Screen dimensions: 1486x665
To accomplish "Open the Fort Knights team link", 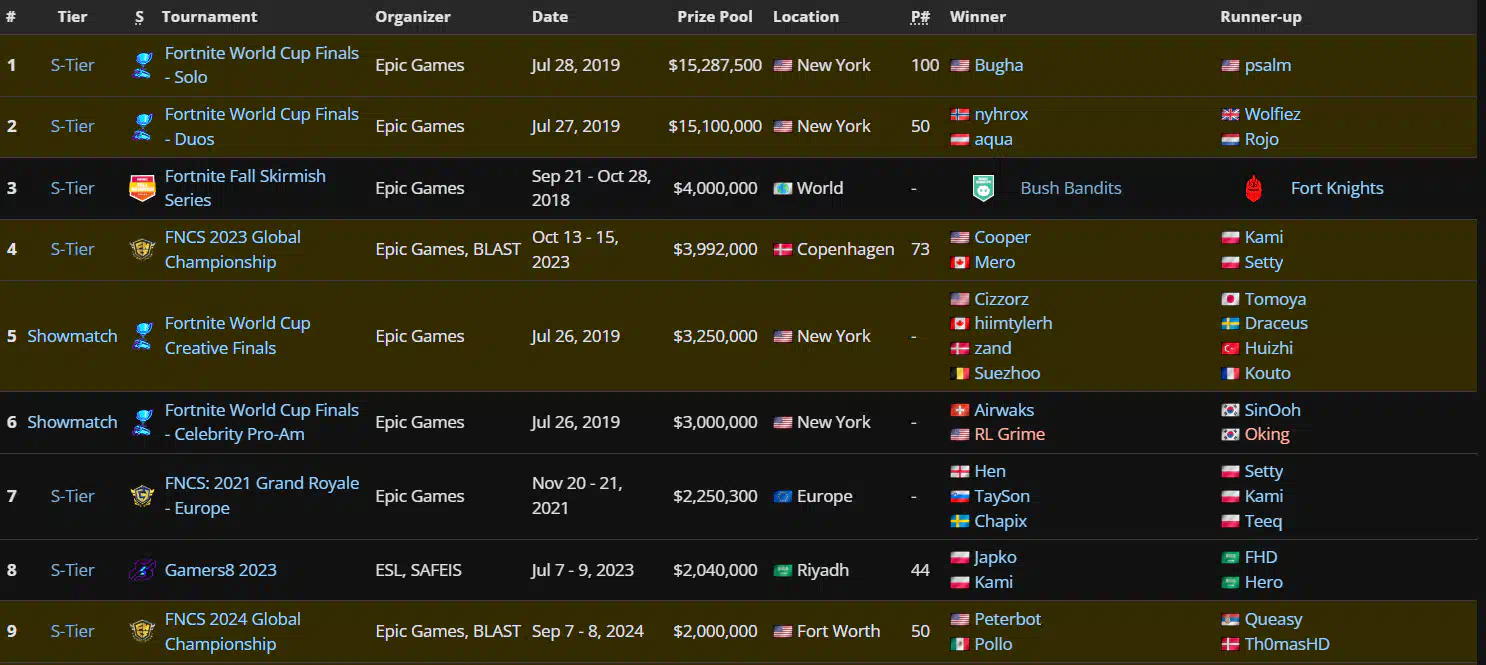I will (x=1337, y=188).
